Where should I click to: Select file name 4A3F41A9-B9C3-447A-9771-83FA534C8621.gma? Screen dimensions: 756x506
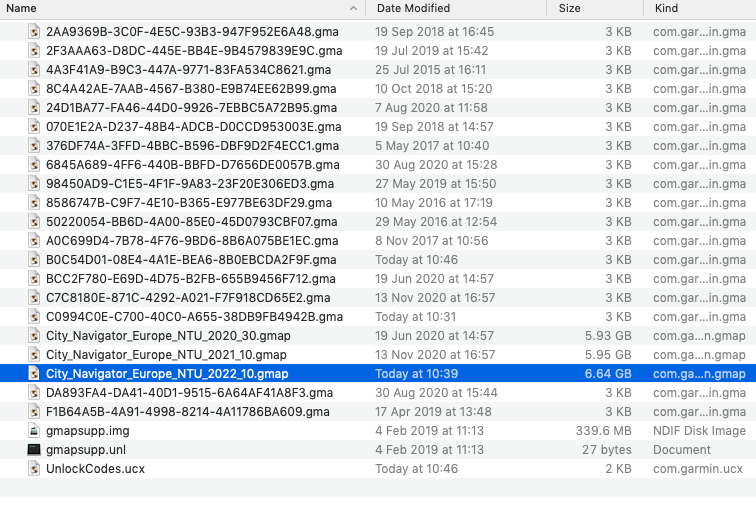click(x=189, y=70)
